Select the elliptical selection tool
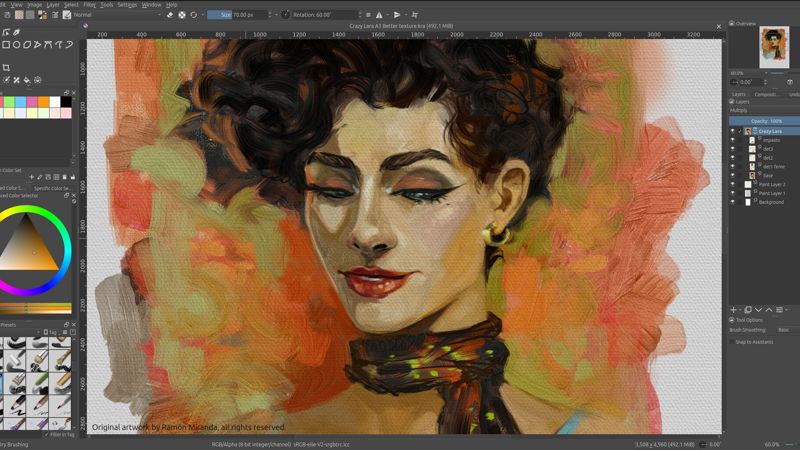This screenshot has width=800, height=450. point(17,45)
